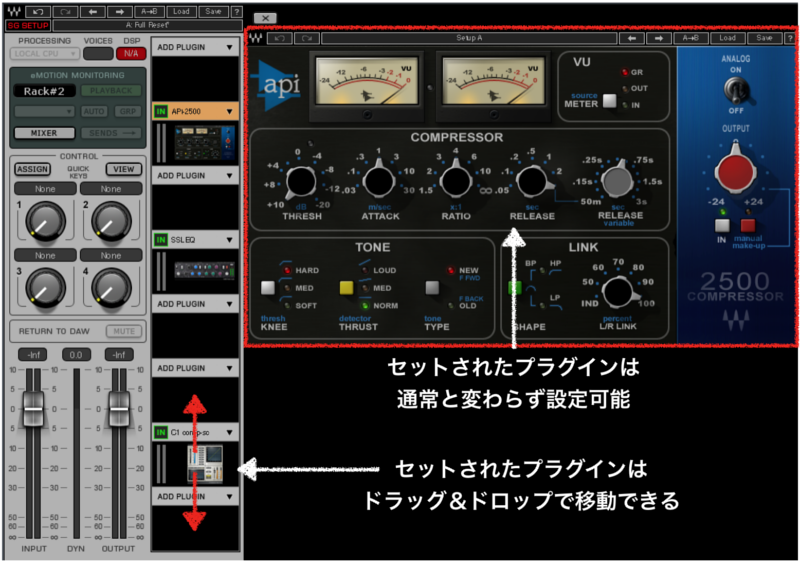Click the OUTPUT fader handle
This screenshot has width=800, height=565.
click(119, 409)
